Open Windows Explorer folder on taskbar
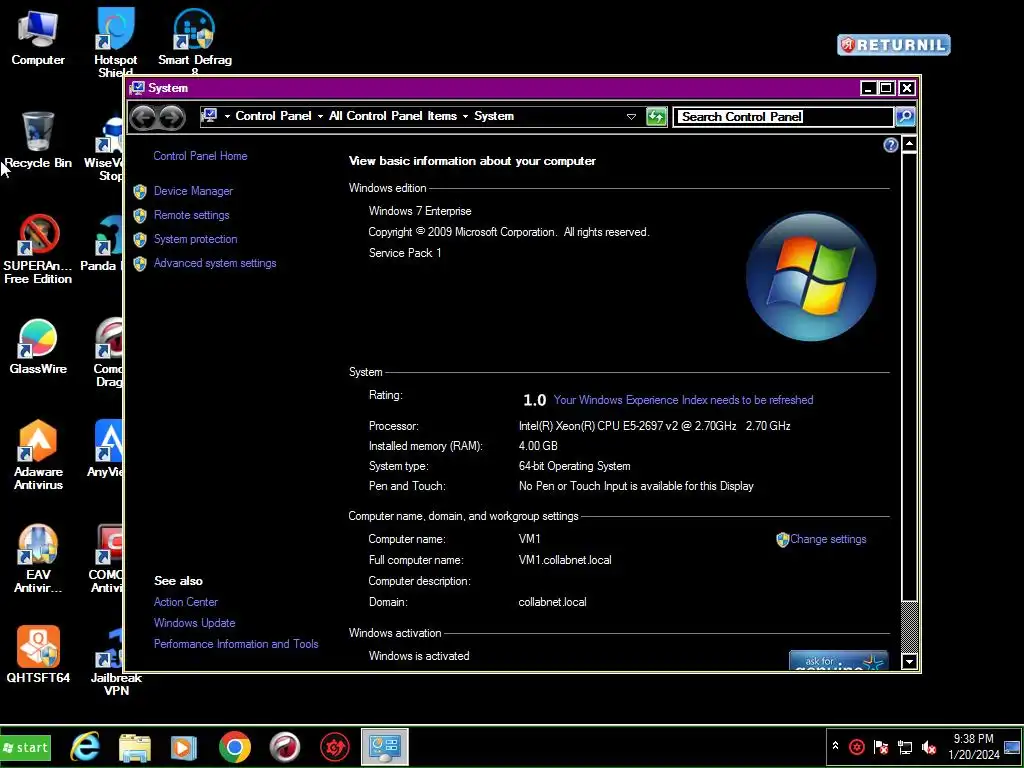Viewport: 1024px width, 768px height. [135, 746]
